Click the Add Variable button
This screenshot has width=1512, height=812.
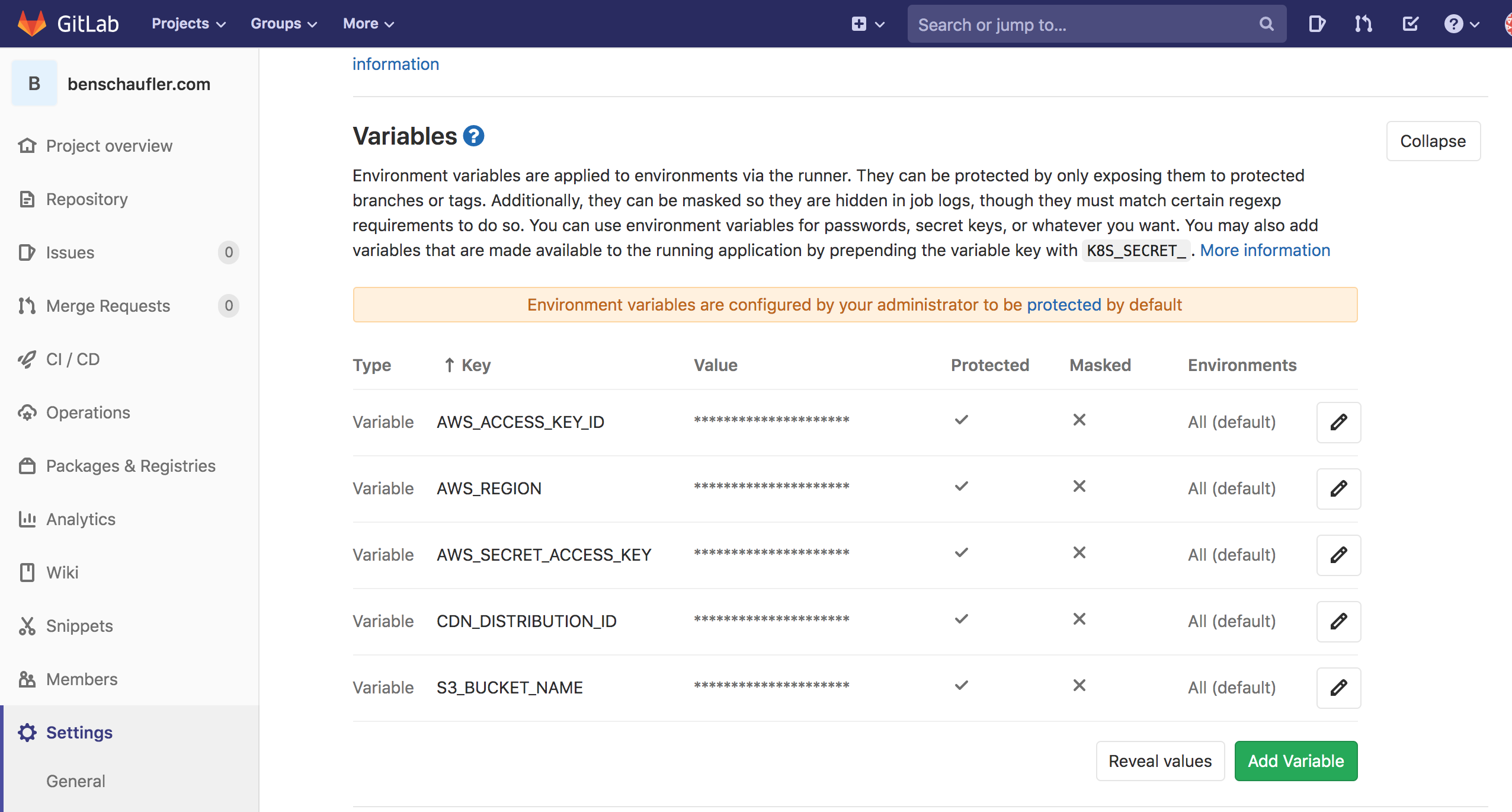click(1296, 760)
